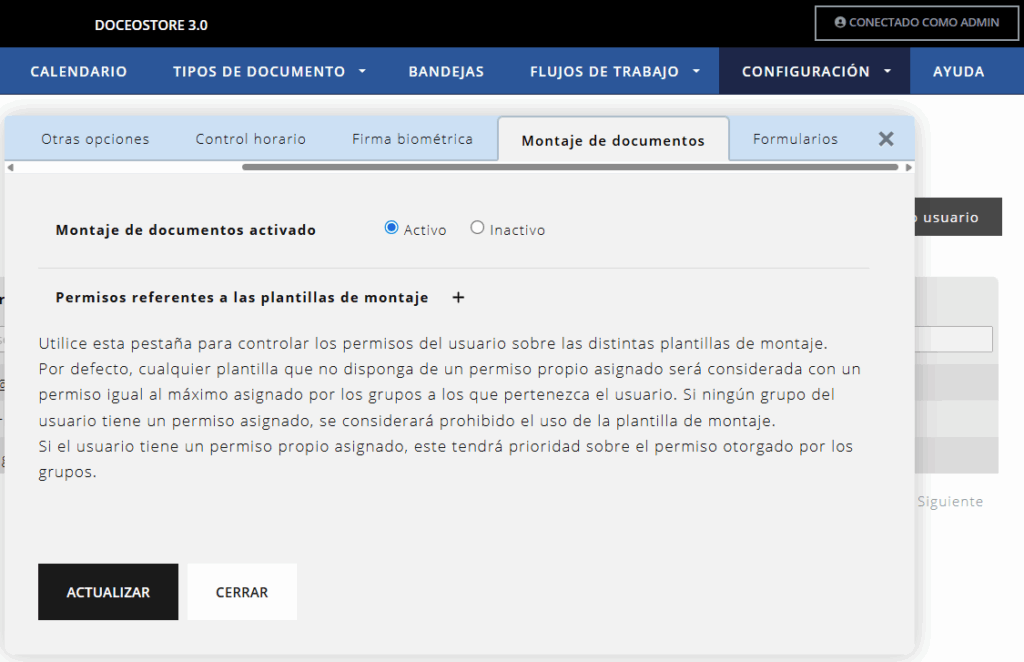Switch to the Control horario tab

251,139
